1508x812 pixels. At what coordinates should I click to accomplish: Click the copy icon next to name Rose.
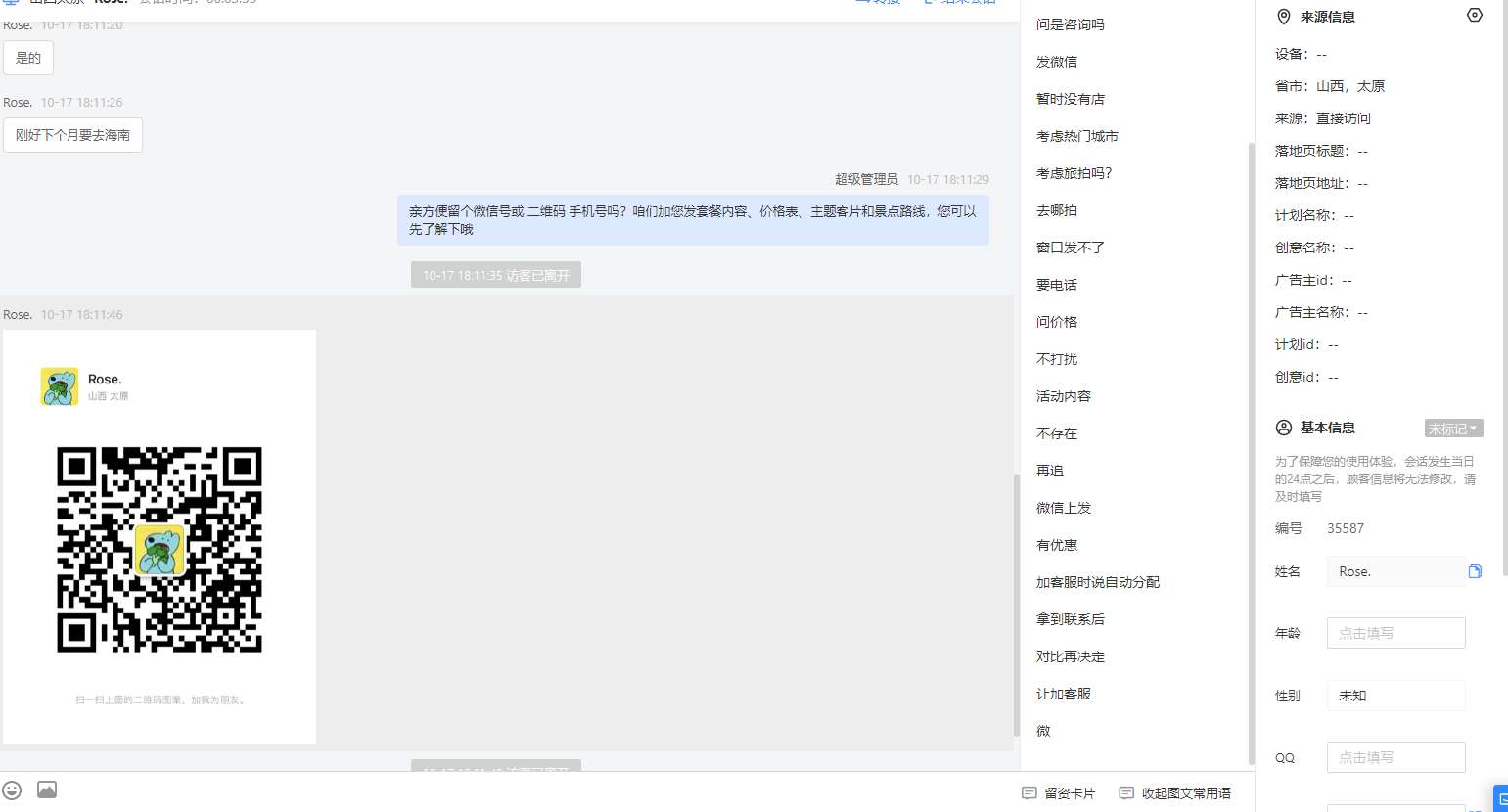coord(1475,571)
